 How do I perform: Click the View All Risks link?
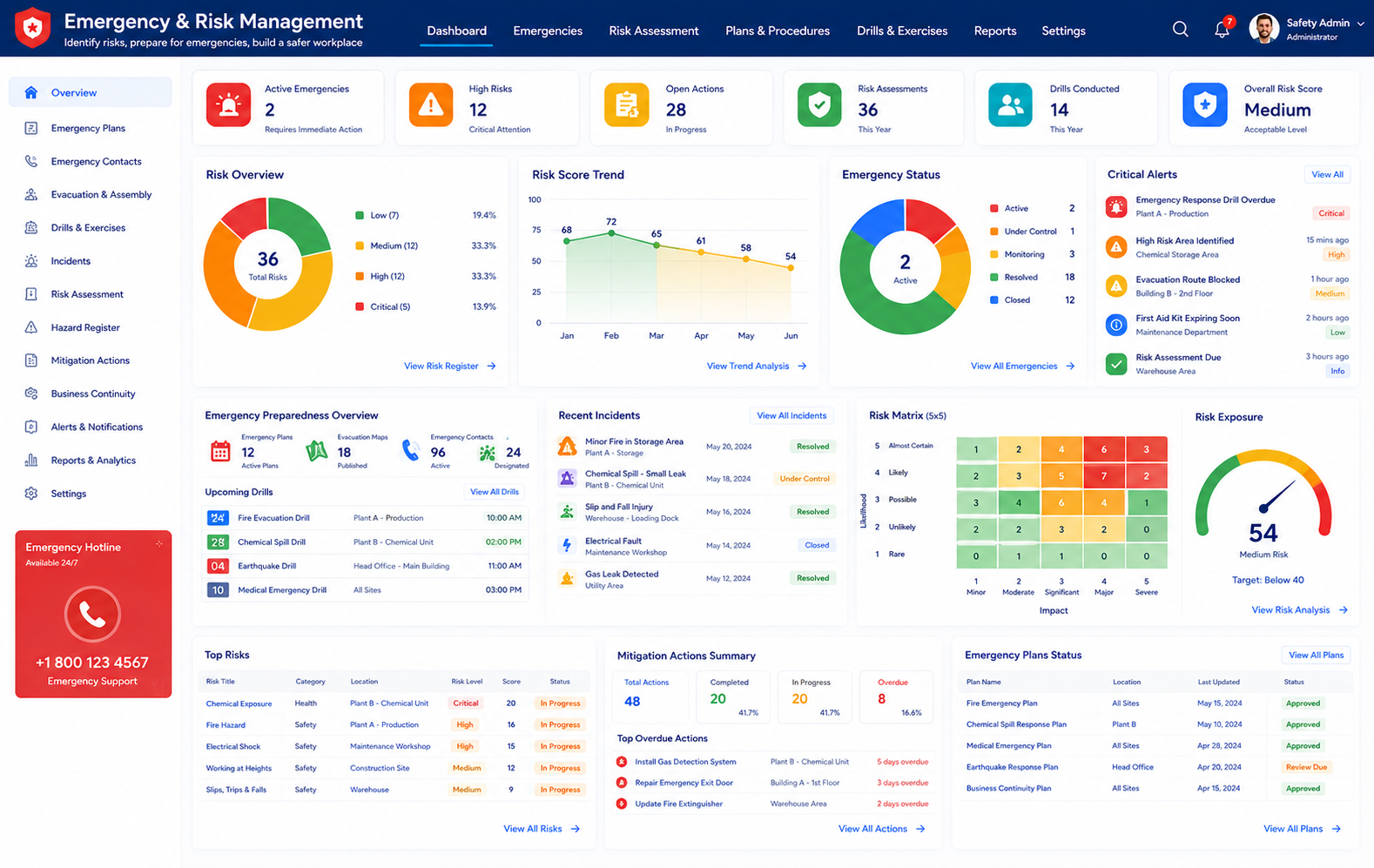coord(542,829)
